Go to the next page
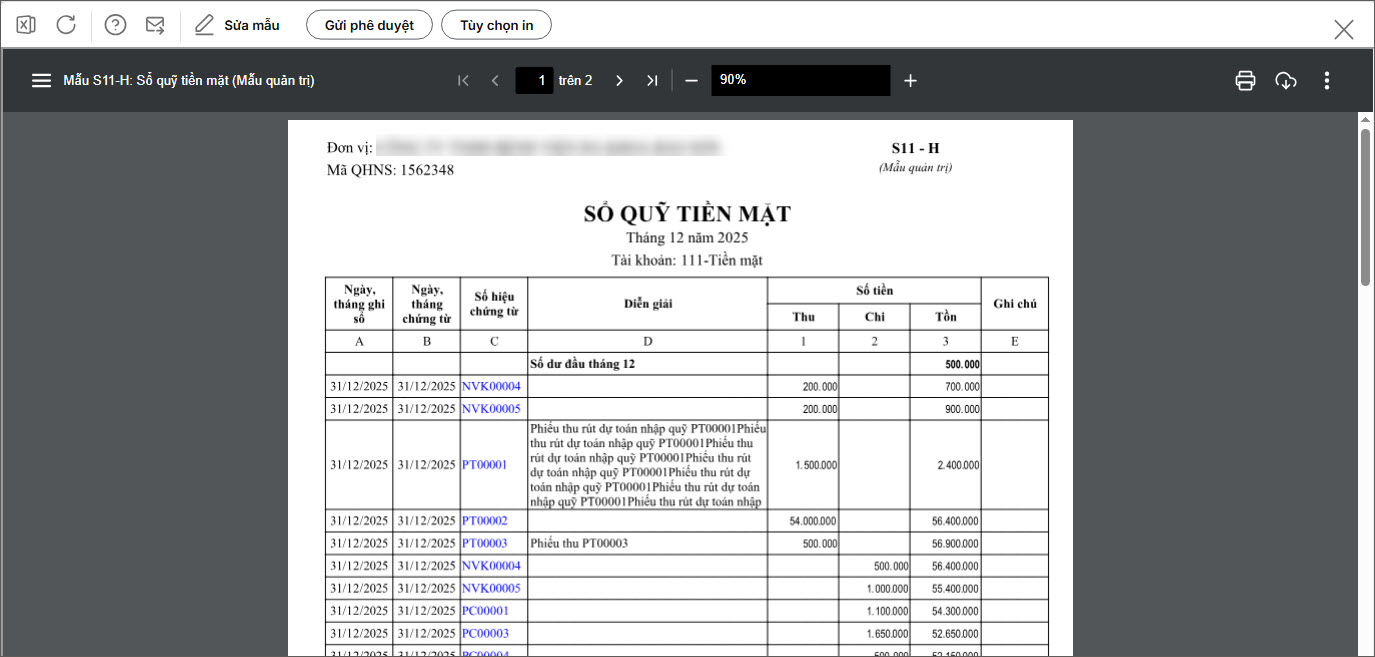Screen dimensions: 1375x657 (619, 81)
